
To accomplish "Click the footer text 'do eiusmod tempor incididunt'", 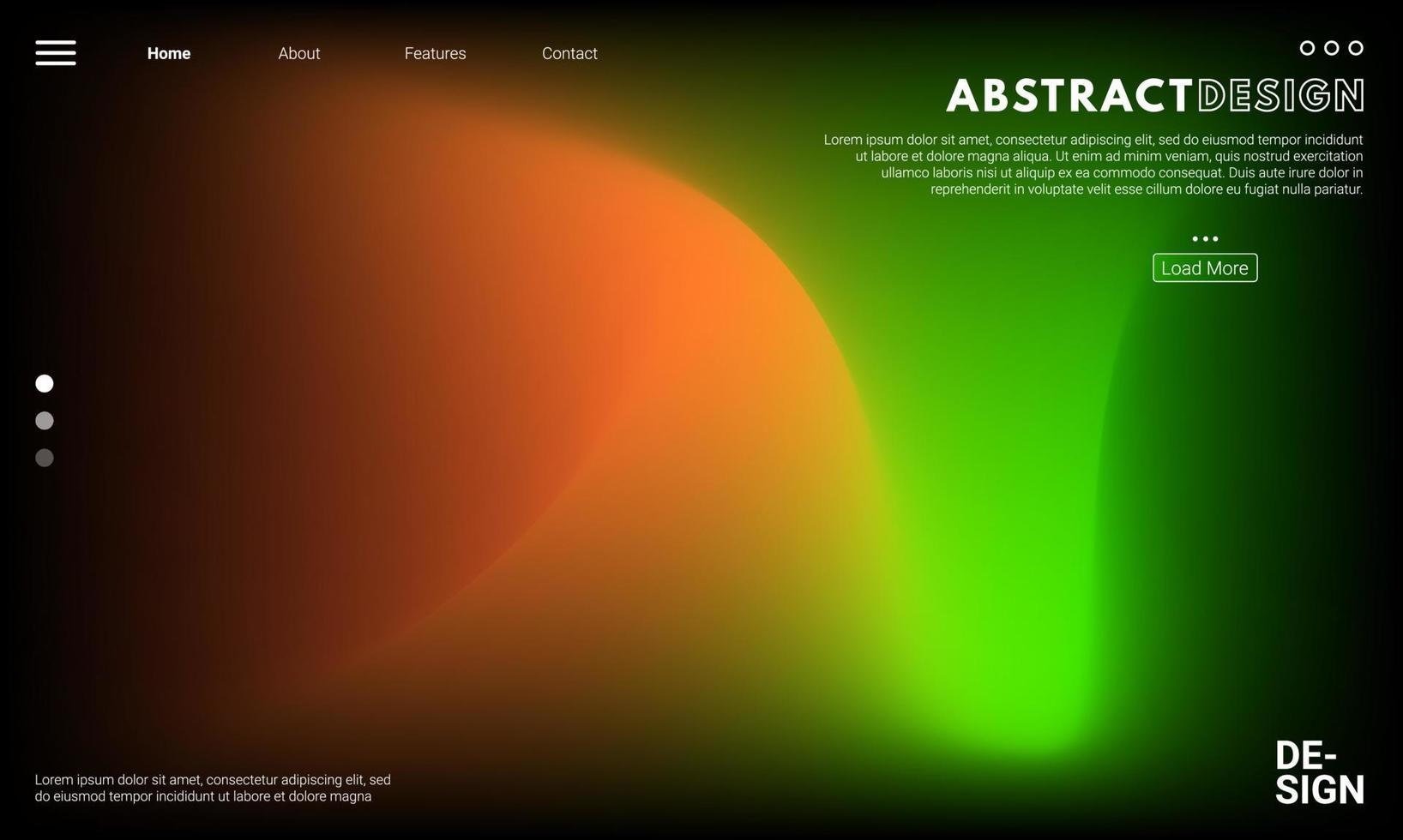I will pyautogui.click(x=124, y=796).
